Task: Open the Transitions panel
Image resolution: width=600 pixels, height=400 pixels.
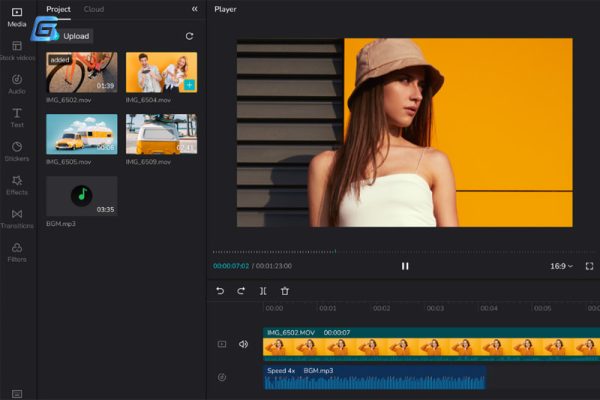Action: point(17,219)
